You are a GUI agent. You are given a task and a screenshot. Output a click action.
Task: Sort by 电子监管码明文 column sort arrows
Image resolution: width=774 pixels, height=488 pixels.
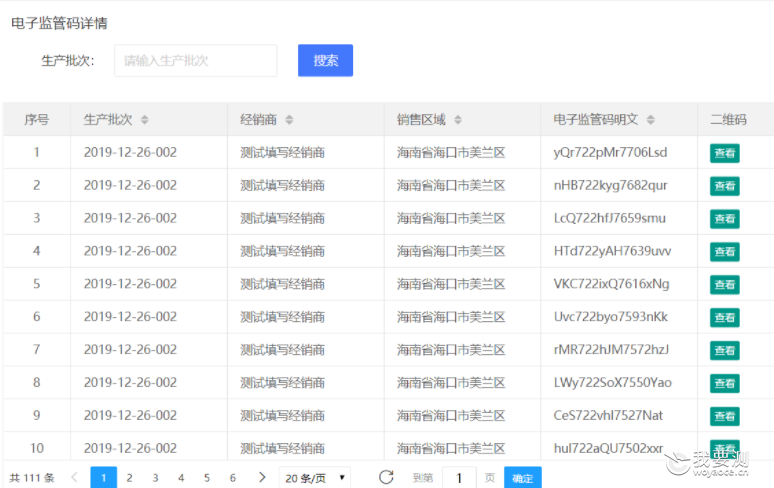coord(651,119)
